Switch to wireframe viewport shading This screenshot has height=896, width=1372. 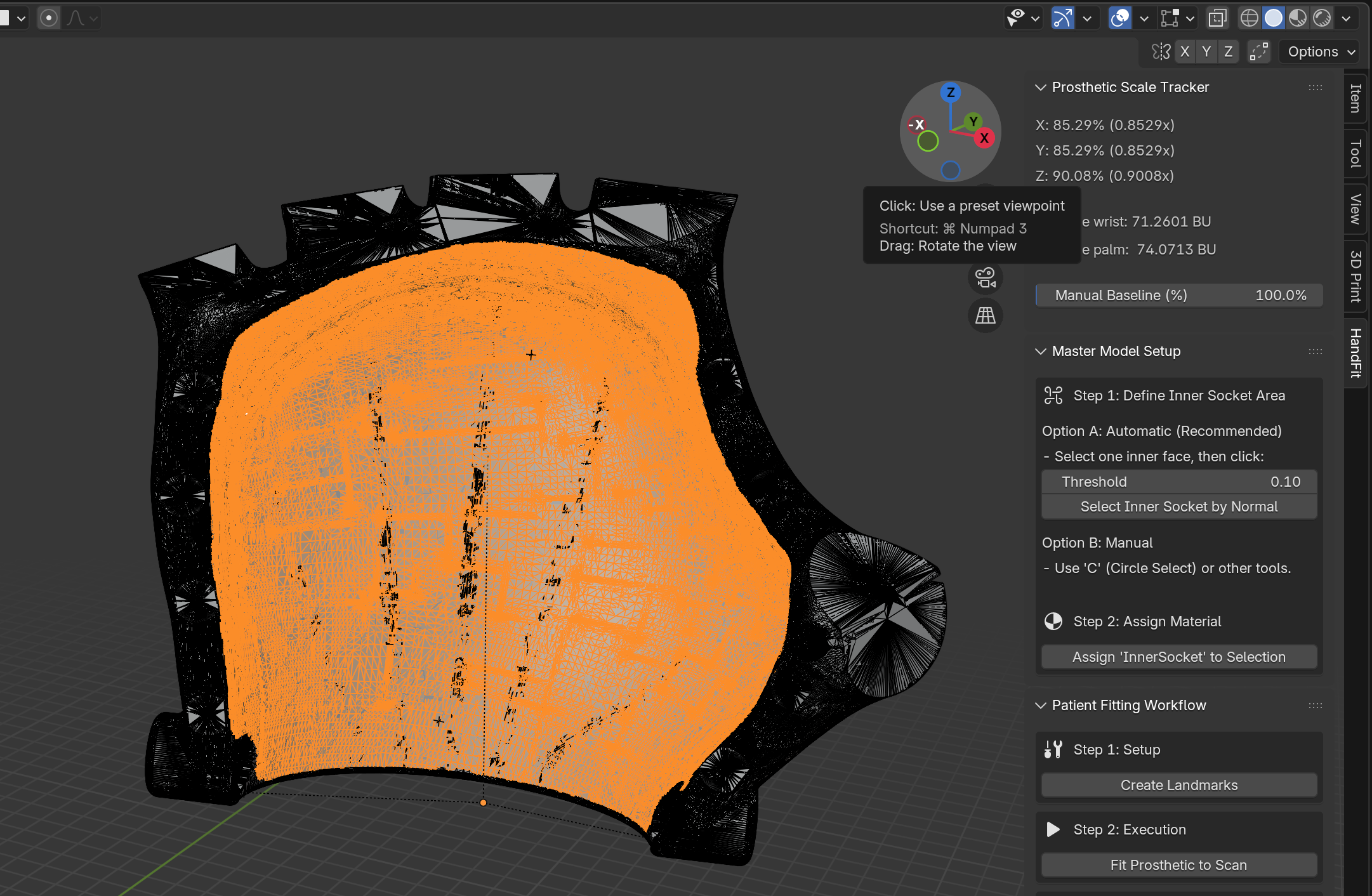[x=1249, y=18]
